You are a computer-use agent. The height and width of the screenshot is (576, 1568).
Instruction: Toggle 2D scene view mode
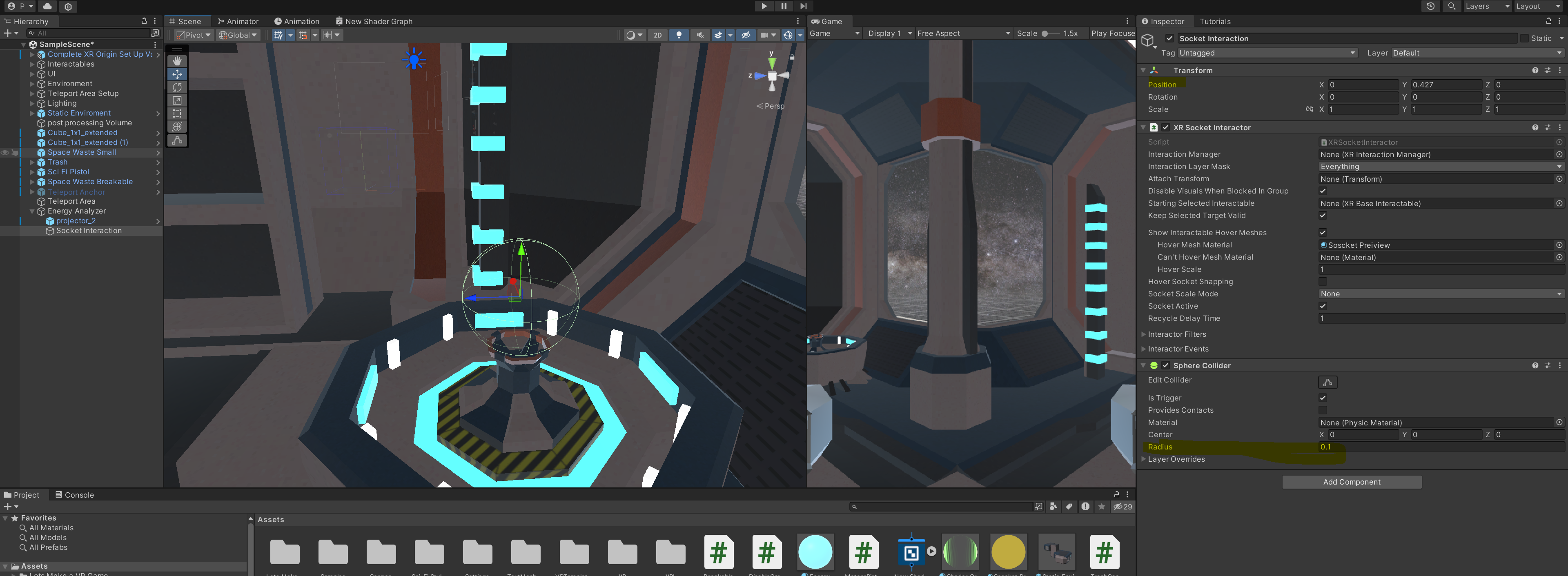pos(657,35)
